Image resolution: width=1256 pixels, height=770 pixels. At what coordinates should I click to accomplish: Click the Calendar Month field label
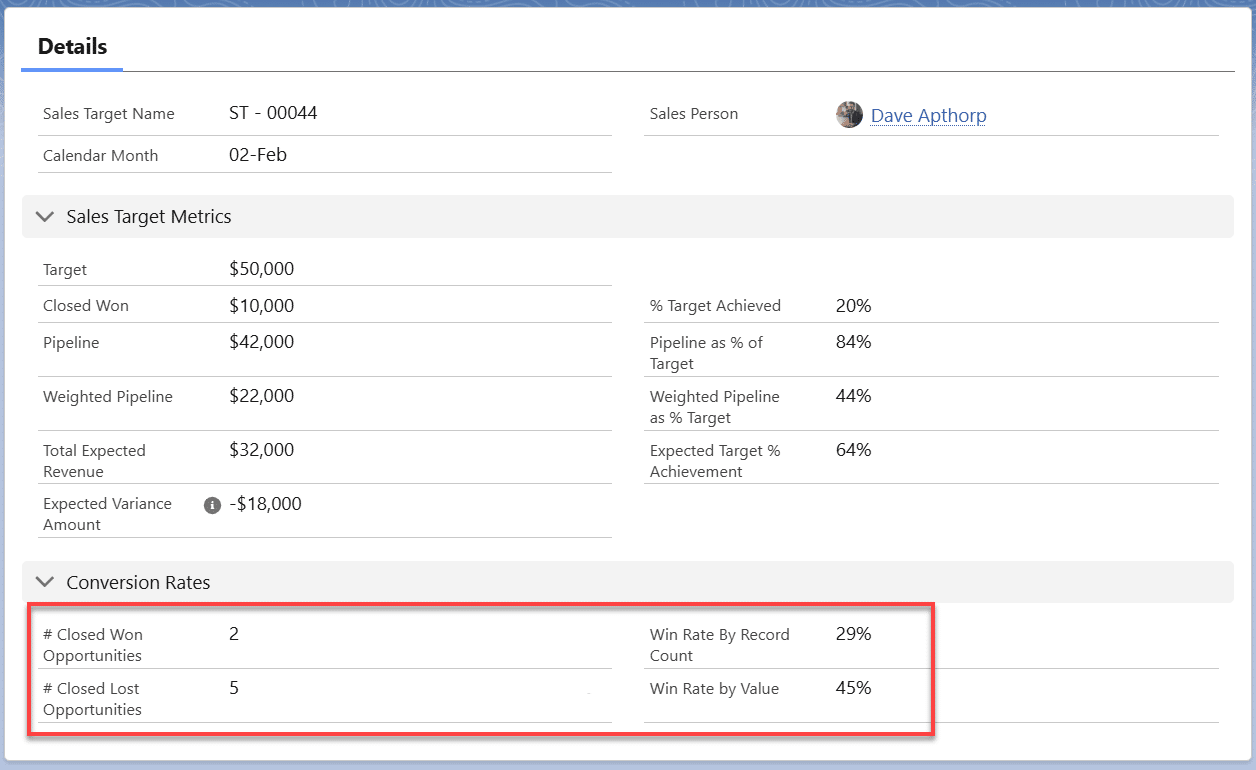coord(100,156)
